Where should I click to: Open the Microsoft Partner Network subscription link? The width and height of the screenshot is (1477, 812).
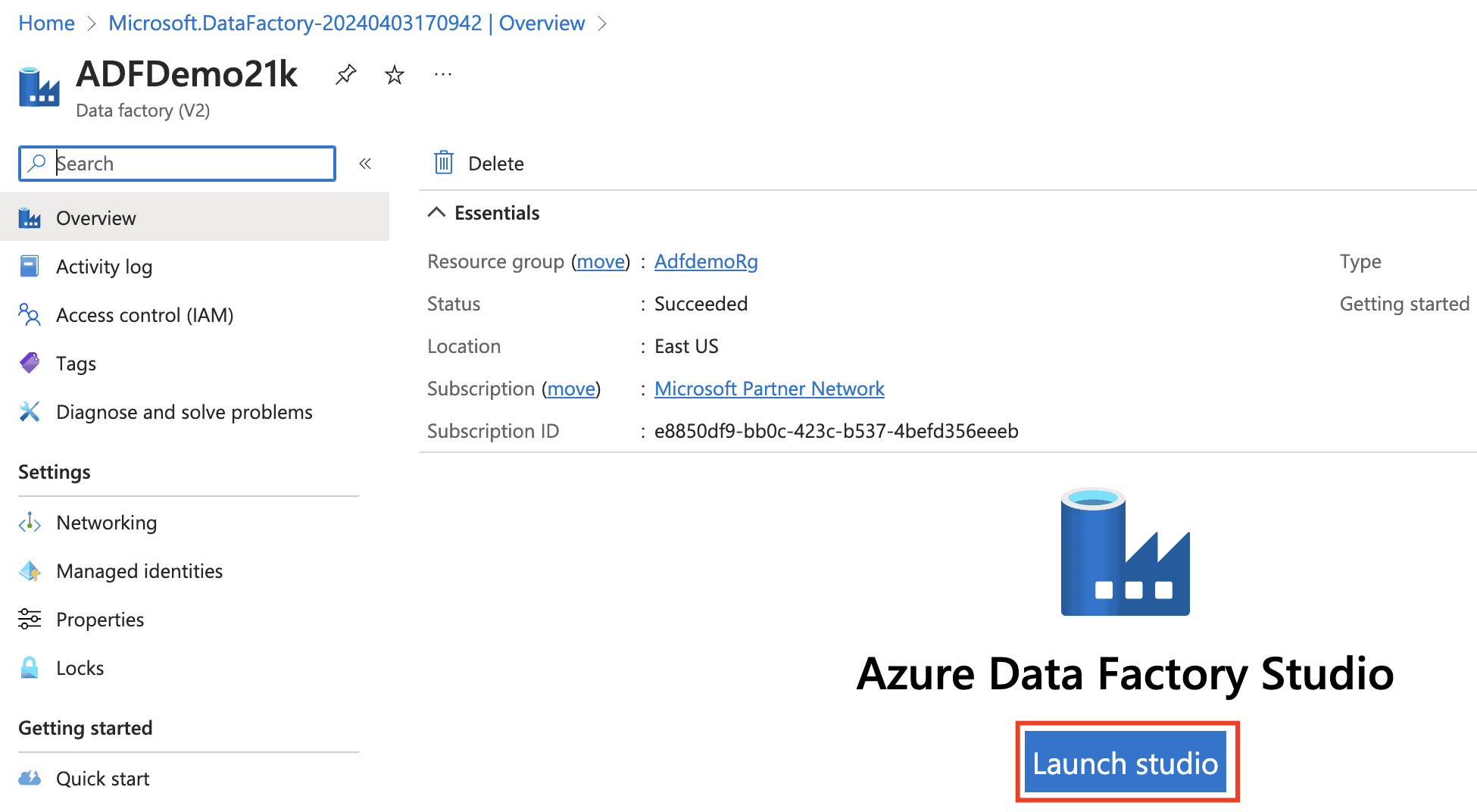click(x=769, y=389)
